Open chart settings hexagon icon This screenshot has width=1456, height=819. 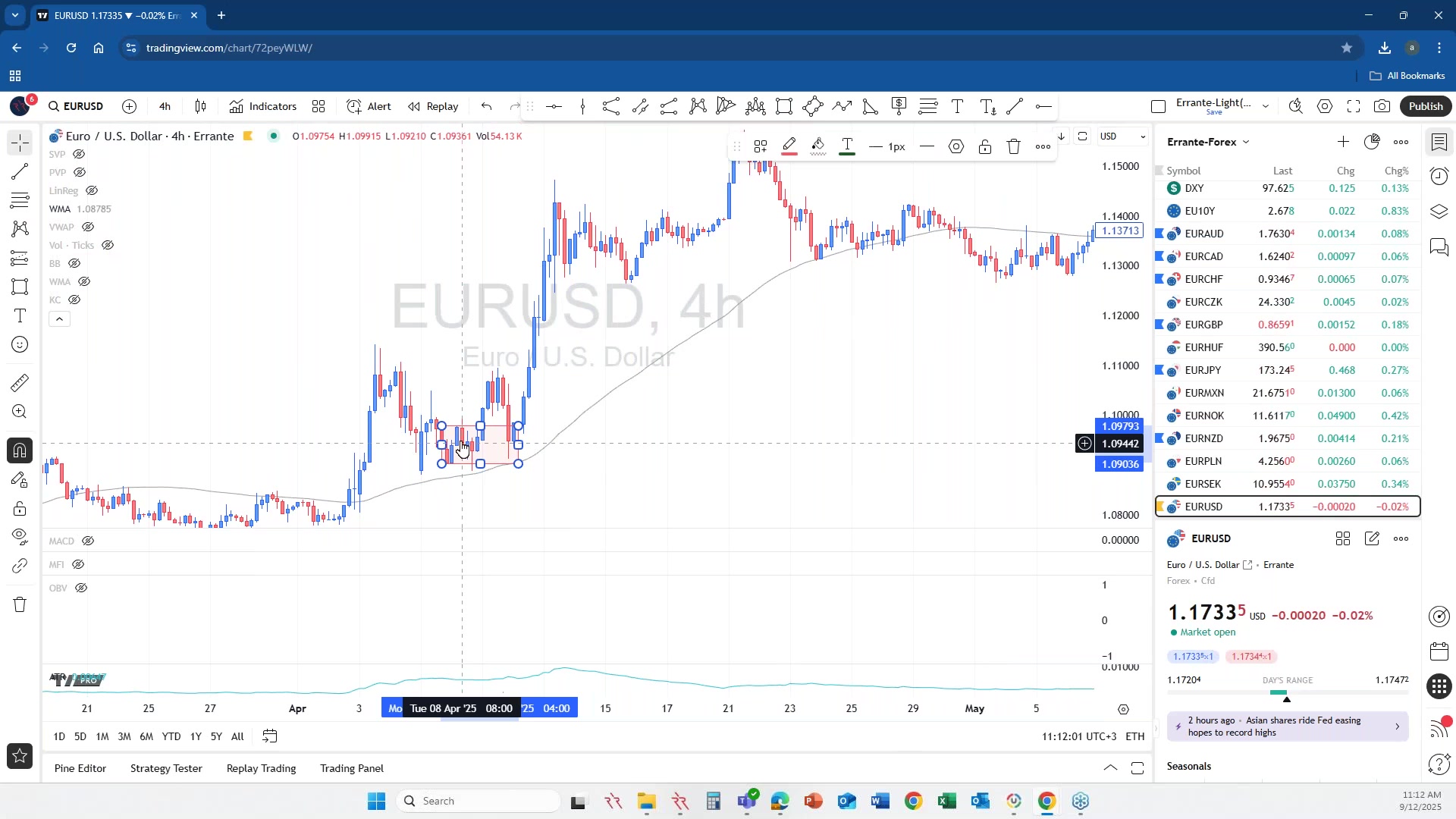tap(1325, 106)
